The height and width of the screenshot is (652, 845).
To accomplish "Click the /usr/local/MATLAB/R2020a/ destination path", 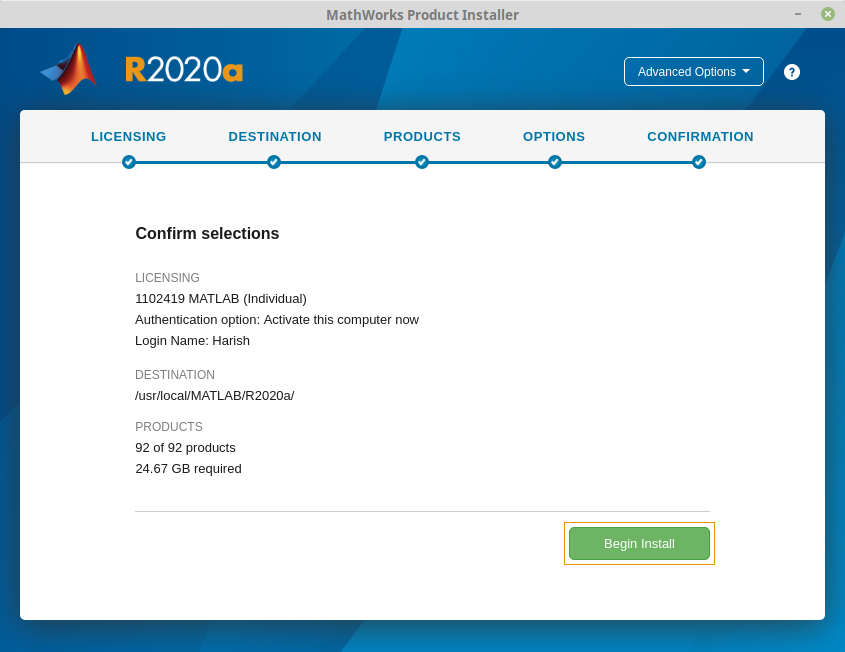I will pos(215,395).
